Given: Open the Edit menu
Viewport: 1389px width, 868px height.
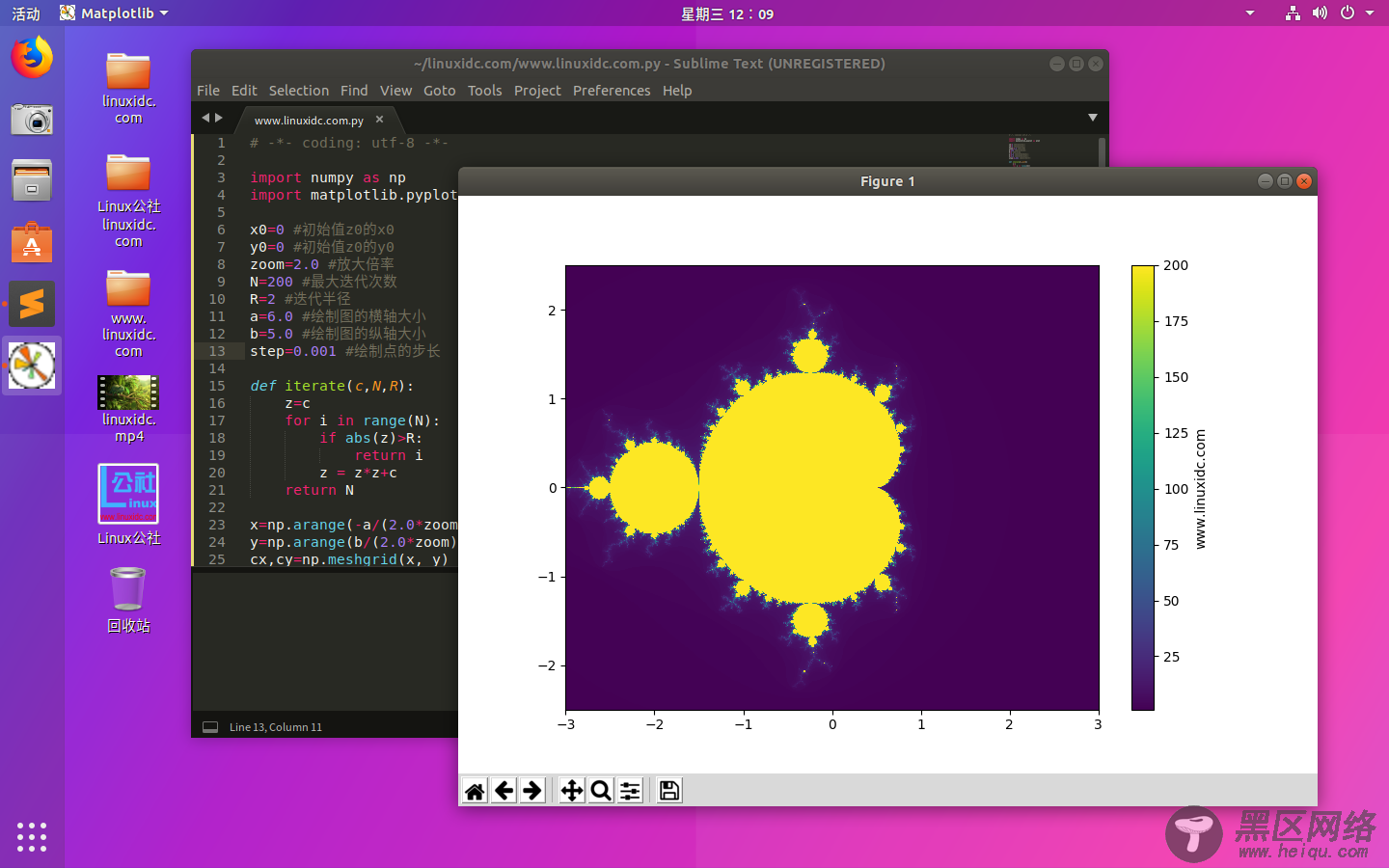Looking at the screenshot, I should click(x=244, y=91).
